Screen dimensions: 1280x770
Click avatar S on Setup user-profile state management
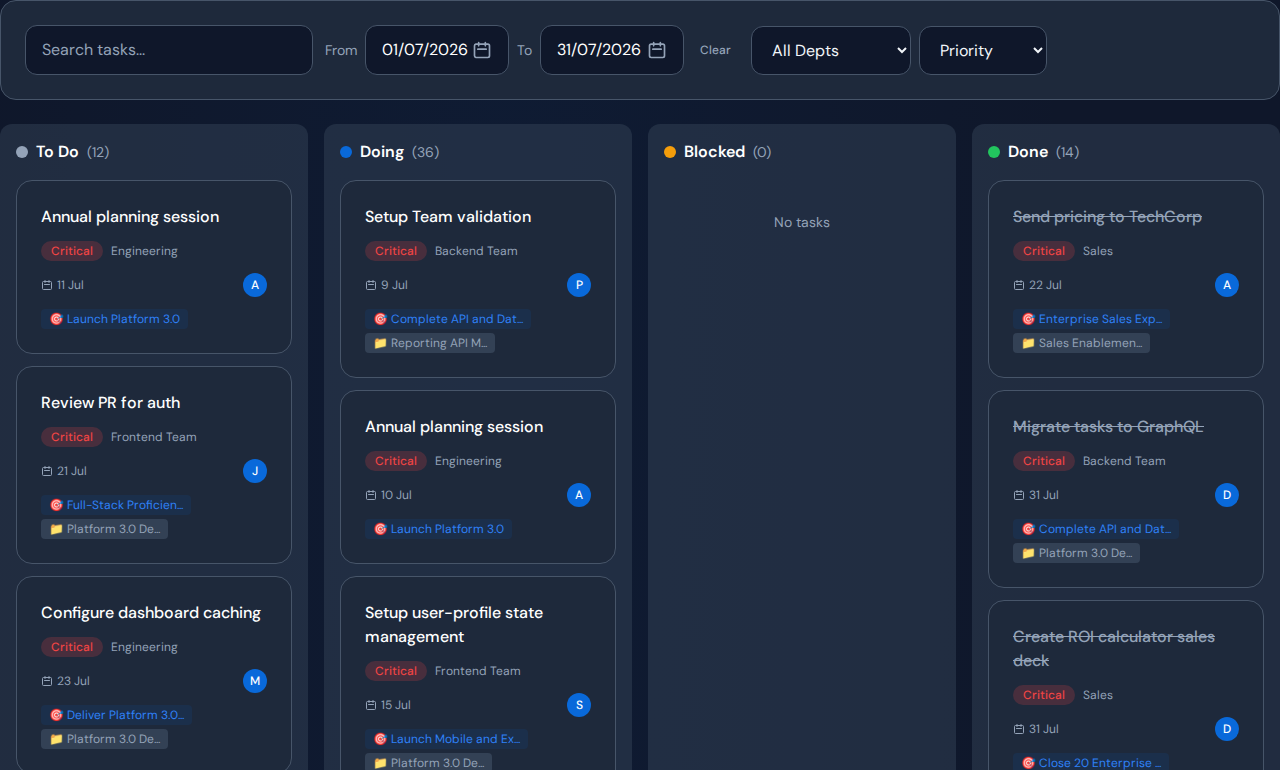point(579,705)
